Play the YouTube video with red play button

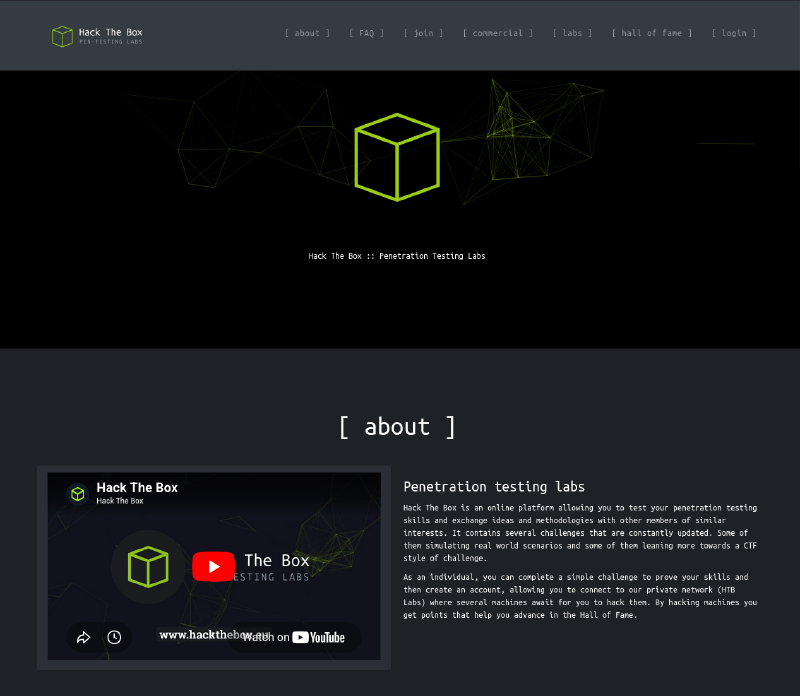pyautogui.click(x=213, y=566)
